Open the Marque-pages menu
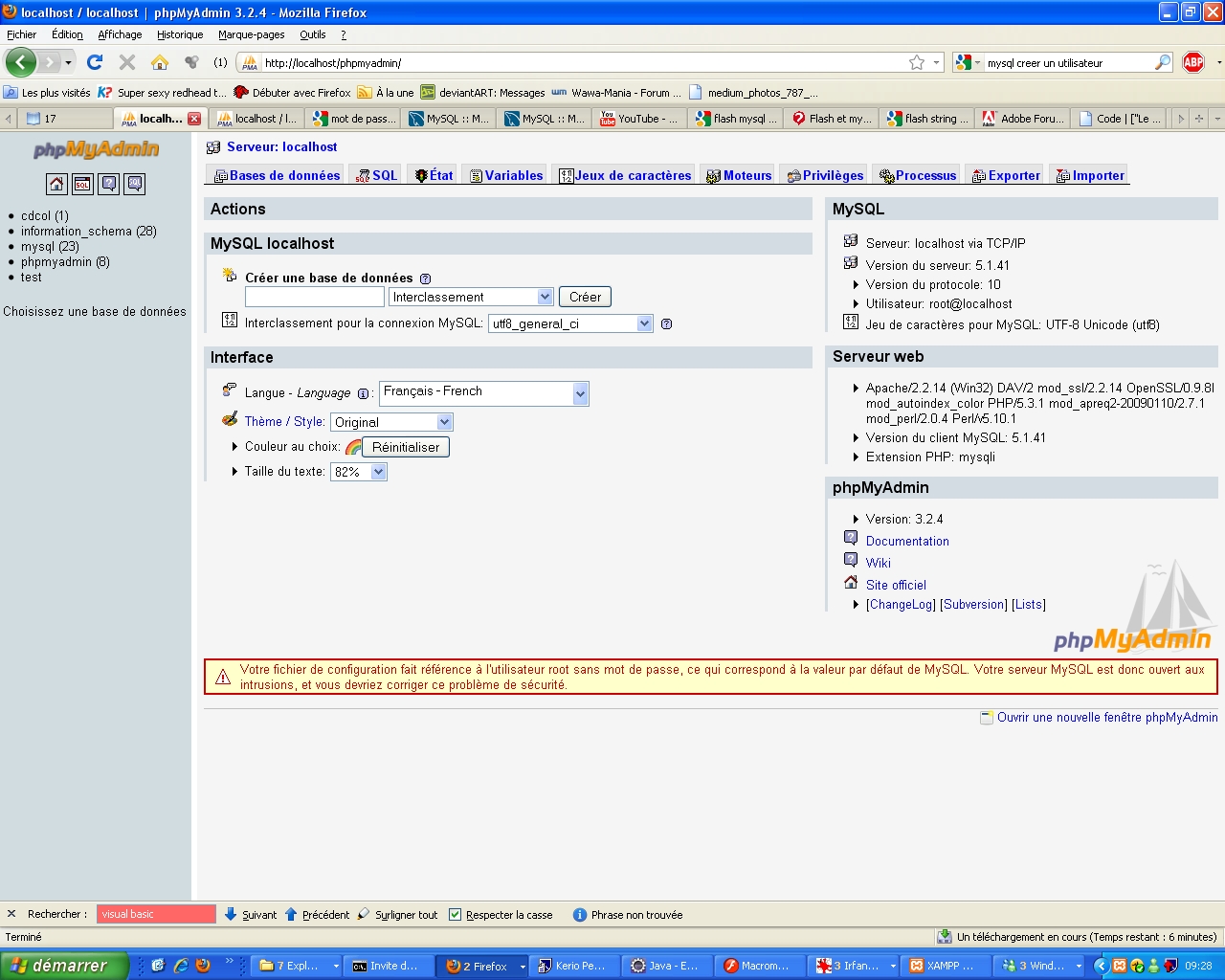Viewport: 1225px width, 980px height. (x=251, y=34)
